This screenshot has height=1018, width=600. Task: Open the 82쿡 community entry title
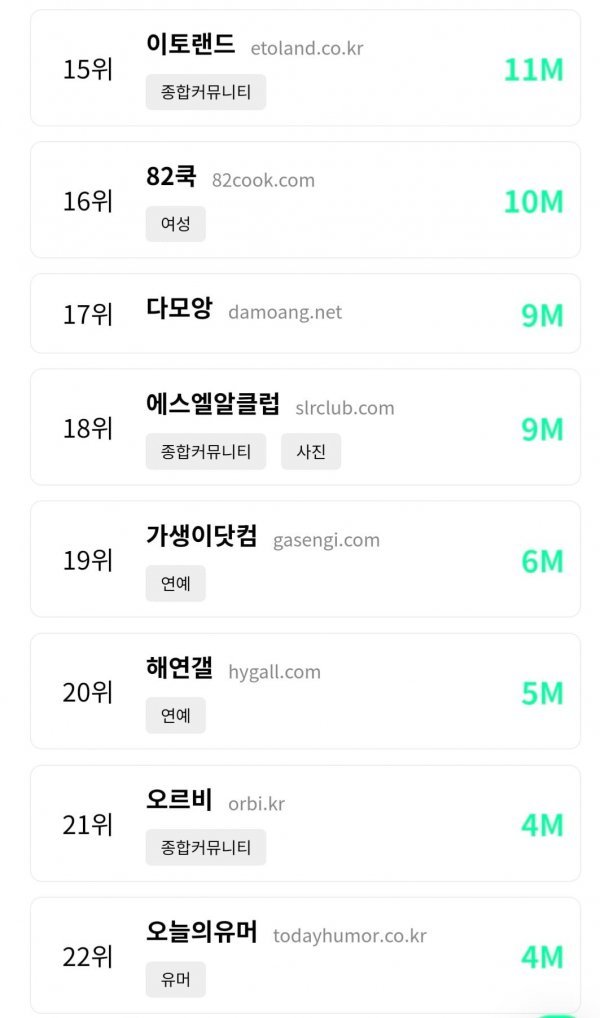coord(171,177)
